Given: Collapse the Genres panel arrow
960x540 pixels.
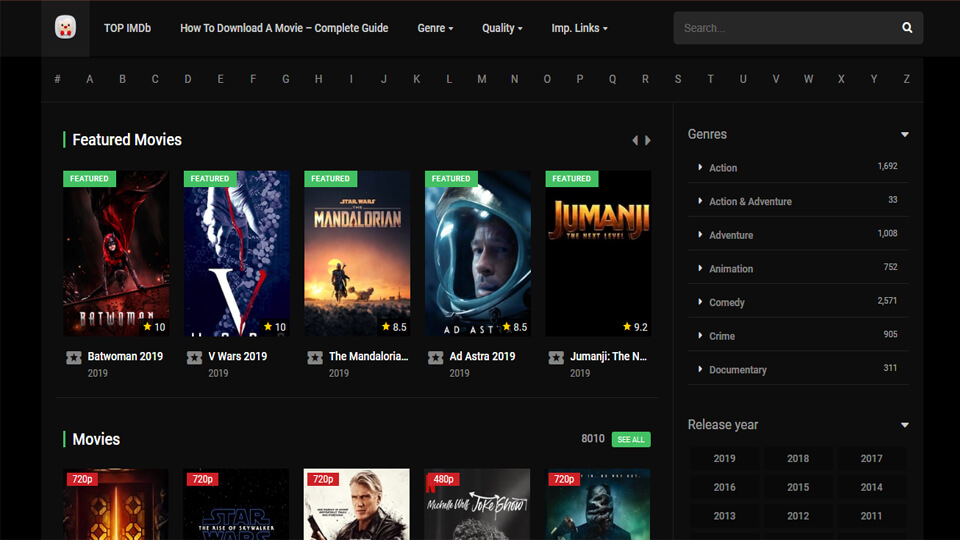Looking at the screenshot, I should [x=904, y=134].
